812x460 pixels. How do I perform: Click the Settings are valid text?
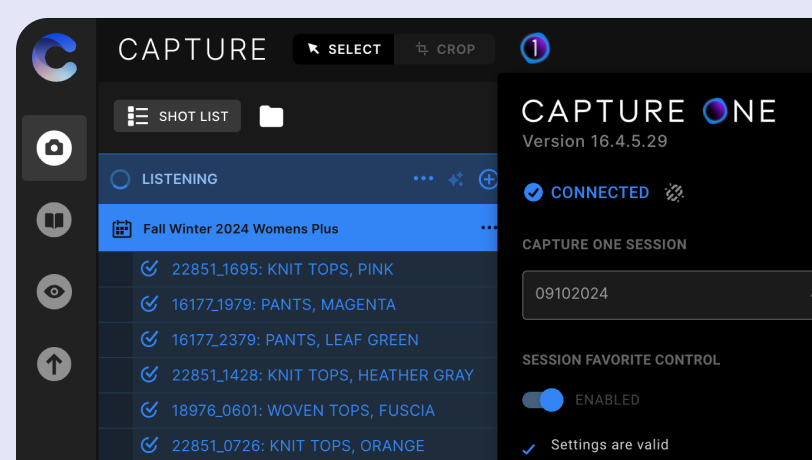pos(610,444)
